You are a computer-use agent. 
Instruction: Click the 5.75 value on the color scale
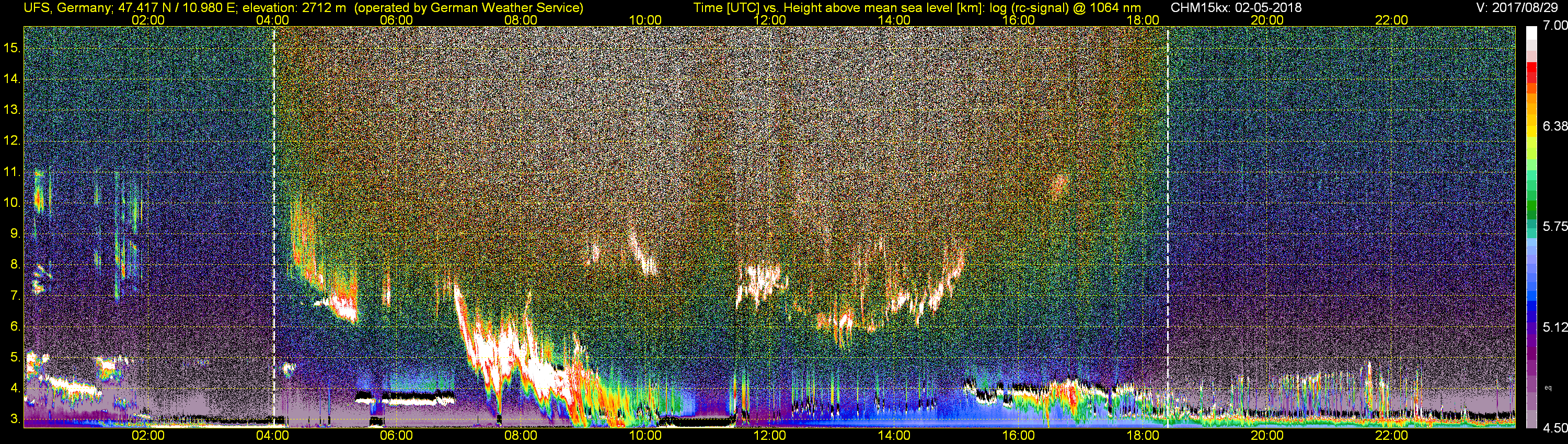[x=1554, y=226]
